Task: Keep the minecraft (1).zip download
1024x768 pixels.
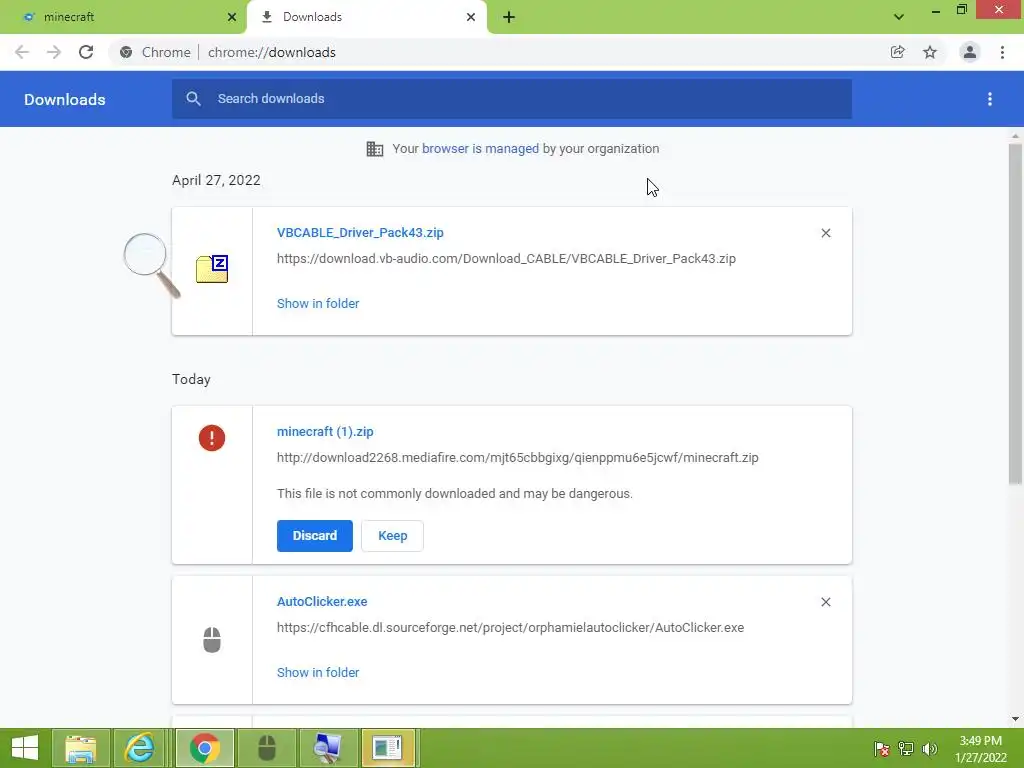Action: [x=392, y=536]
